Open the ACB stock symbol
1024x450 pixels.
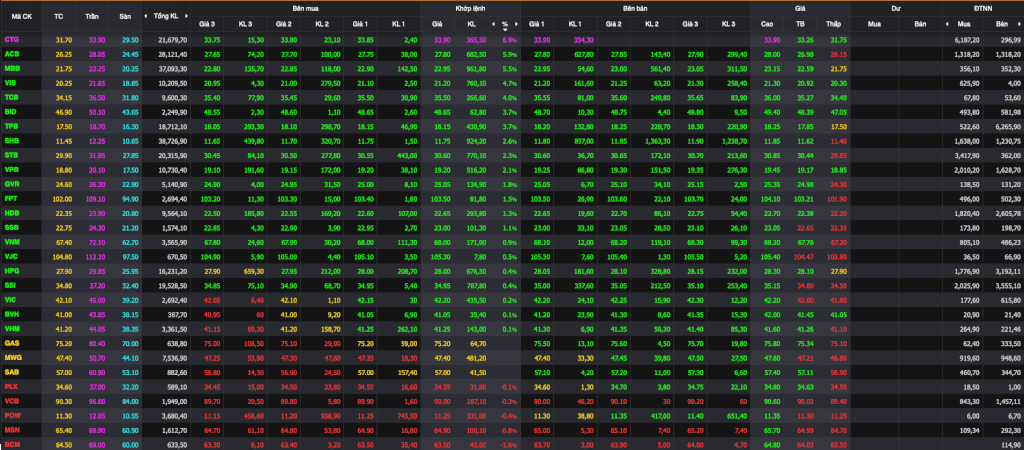coord(10,54)
